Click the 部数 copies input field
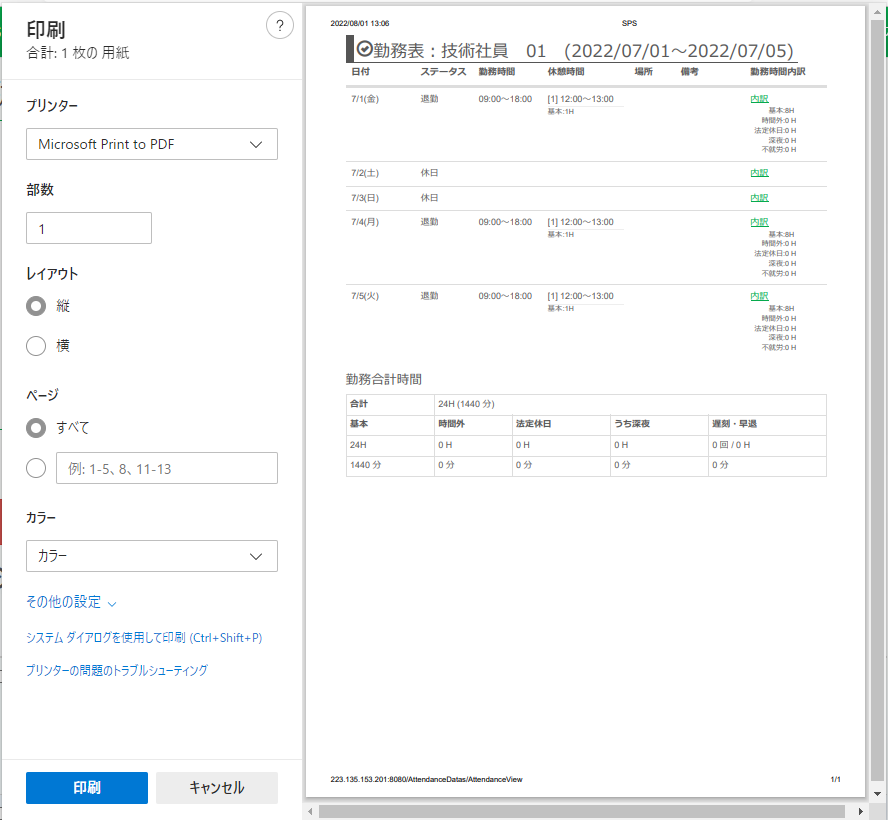 [89, 228]
